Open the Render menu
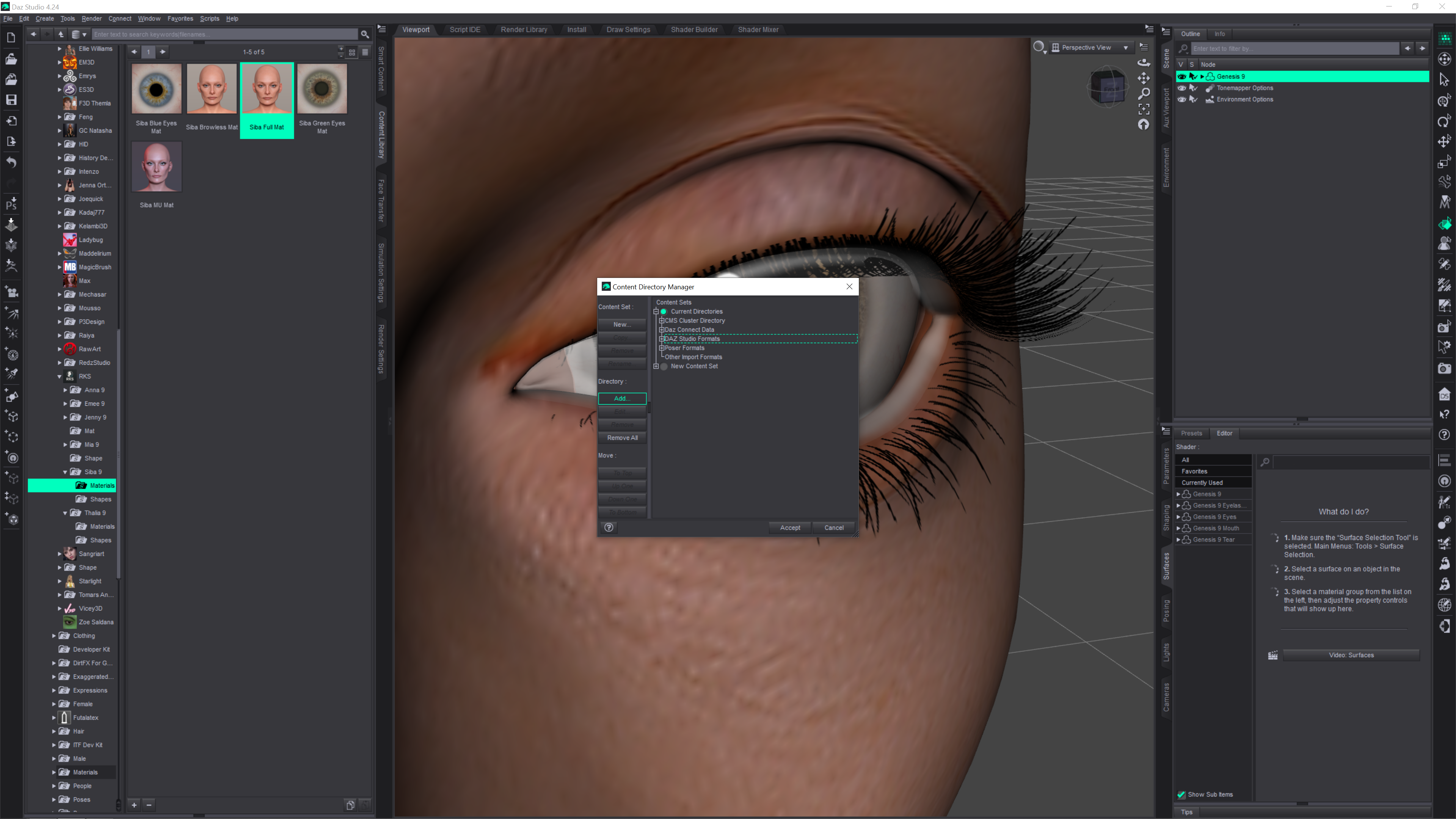This screenshot has width=1456, height=819. 91,19
